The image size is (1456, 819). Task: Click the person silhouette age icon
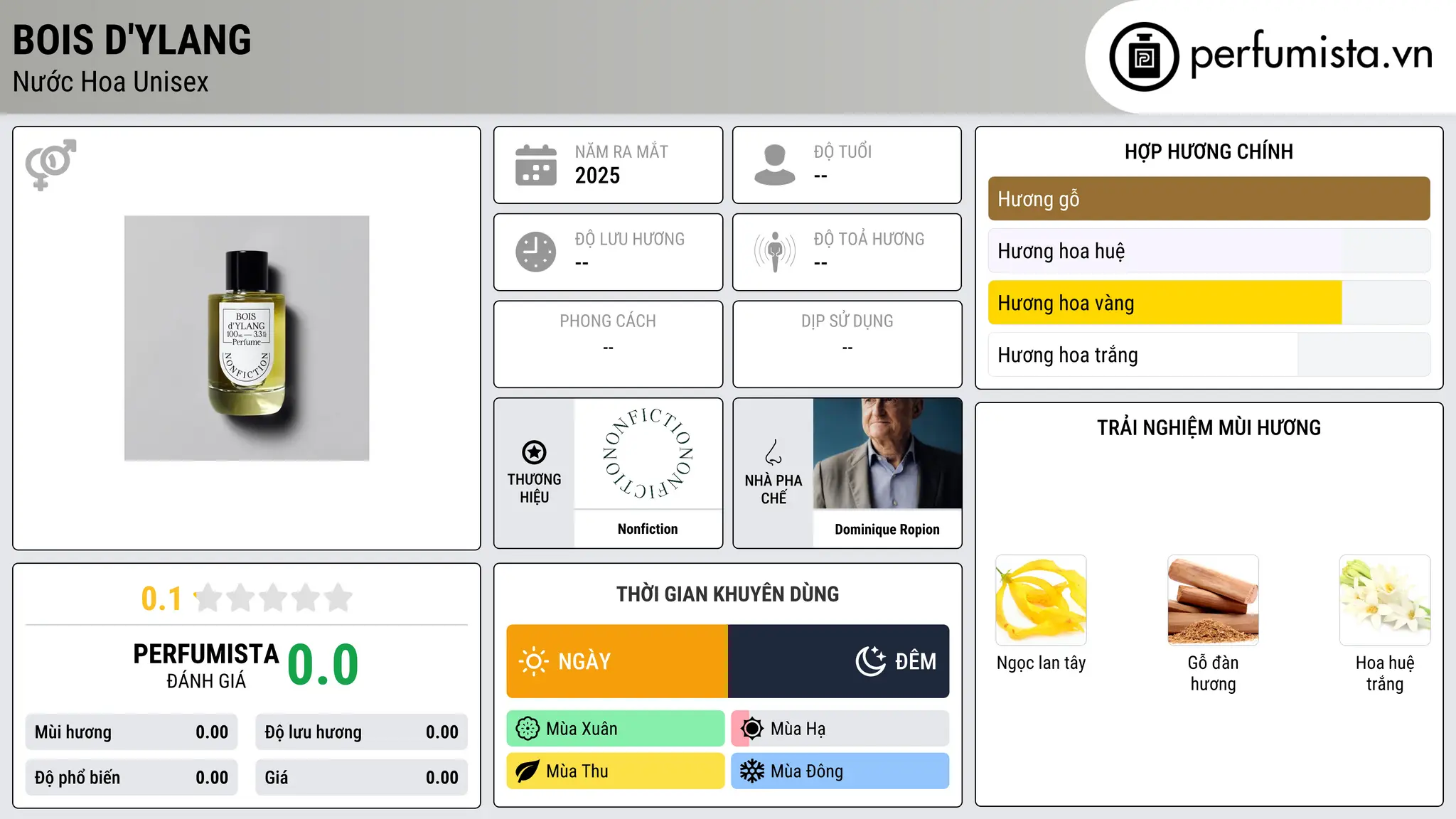775,165
